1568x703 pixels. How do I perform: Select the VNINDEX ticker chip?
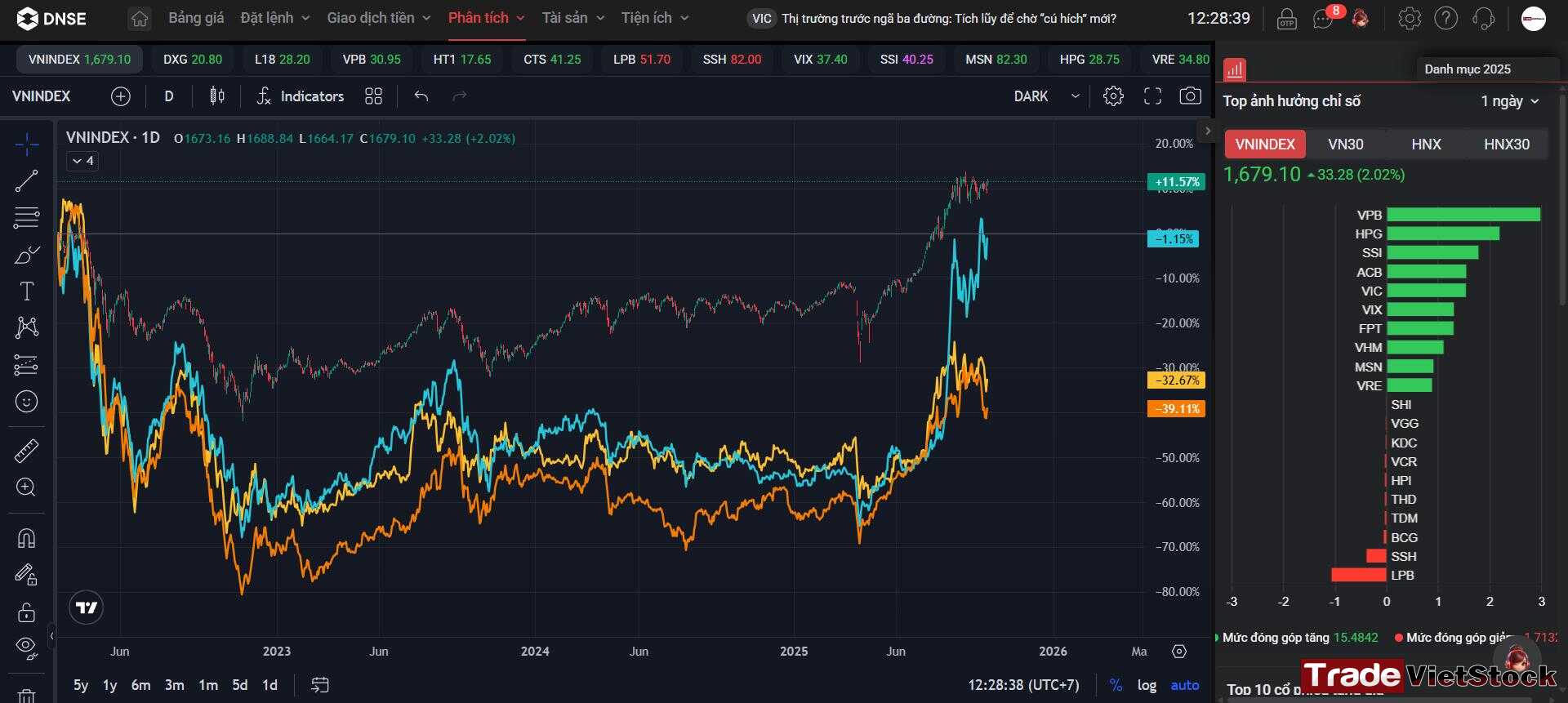pos(79,60)
